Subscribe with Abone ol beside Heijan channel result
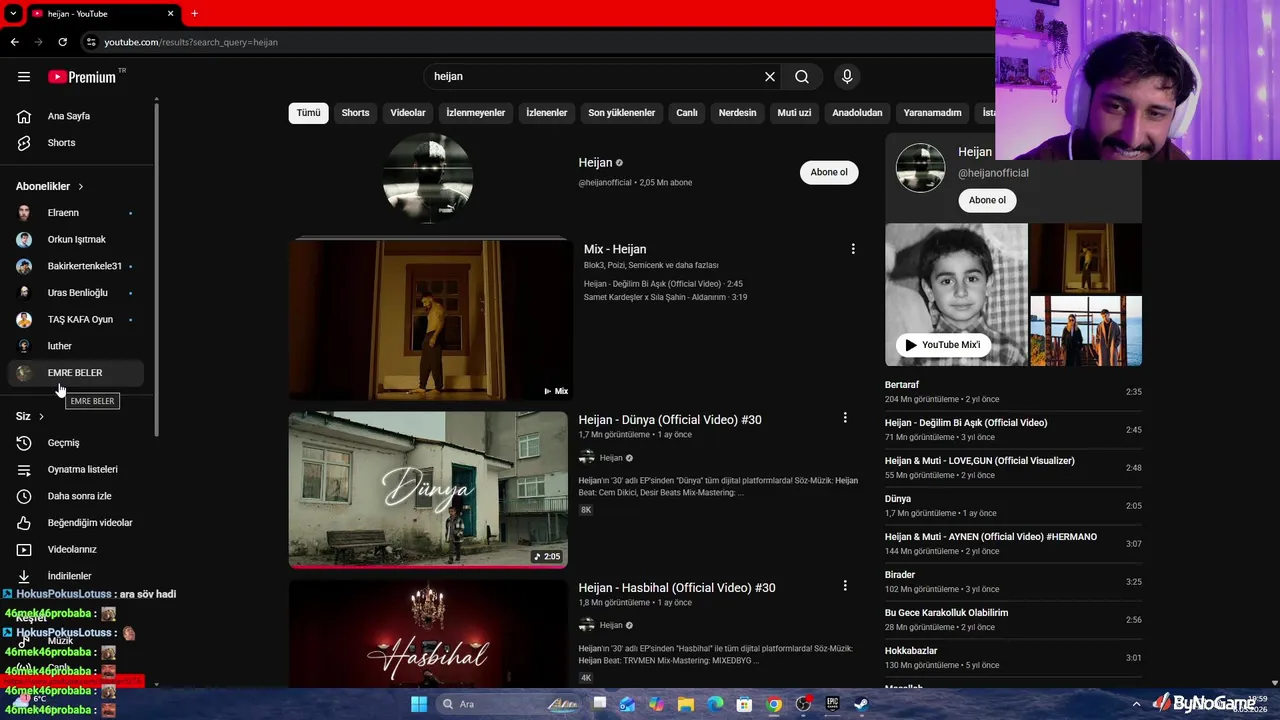This screenshot has height=720, width=1280. [829, 172]
